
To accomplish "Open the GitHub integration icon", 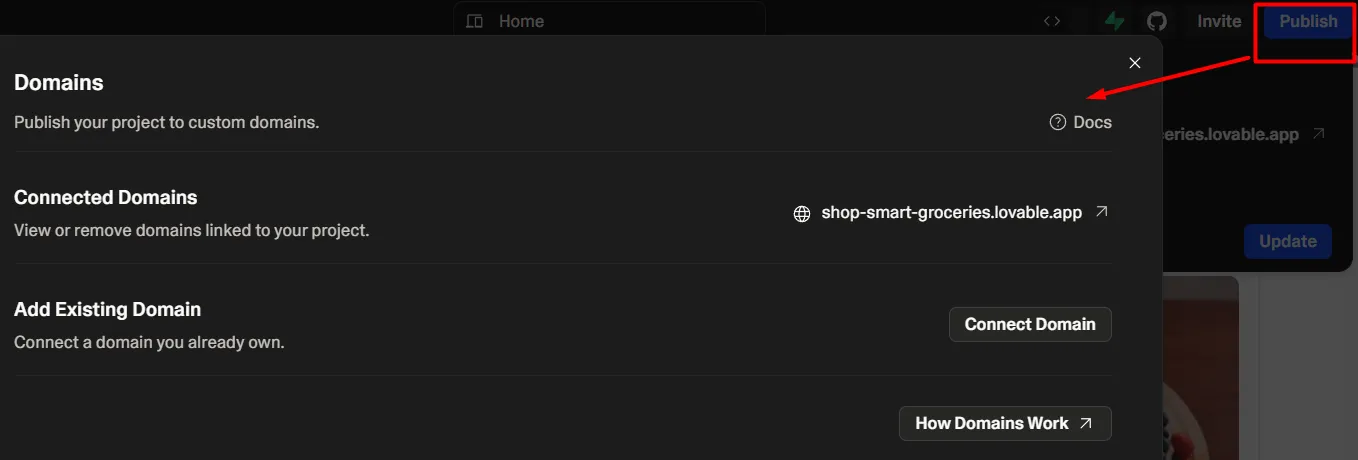I will tap(1156, 21).
